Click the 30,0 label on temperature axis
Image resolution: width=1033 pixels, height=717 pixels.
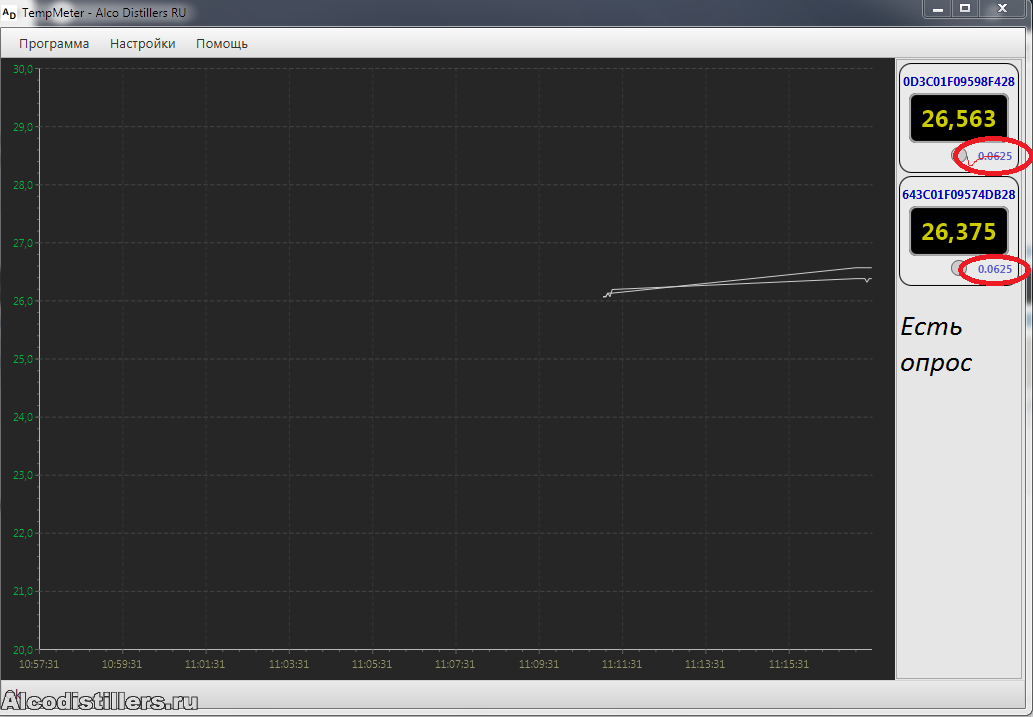tap(22, 69)
